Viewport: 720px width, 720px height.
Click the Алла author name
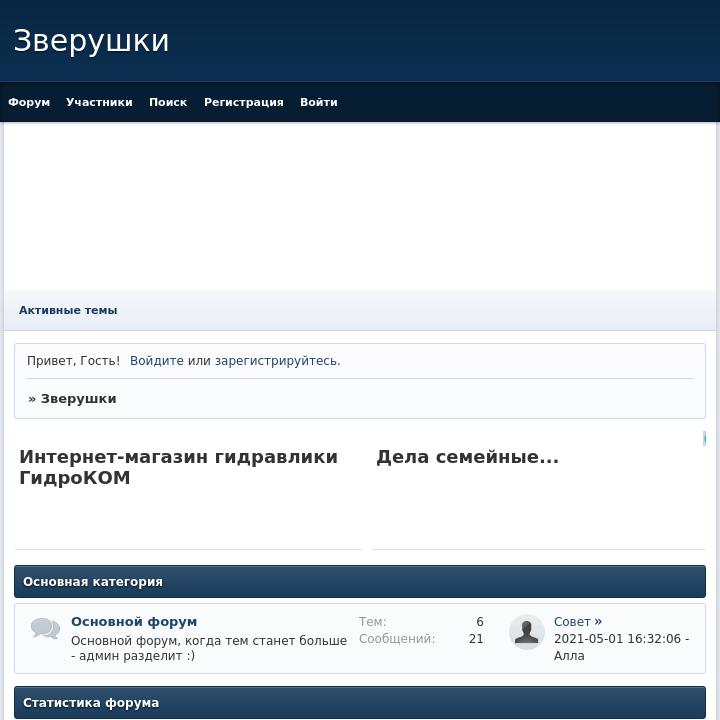[x=569, y=656]
